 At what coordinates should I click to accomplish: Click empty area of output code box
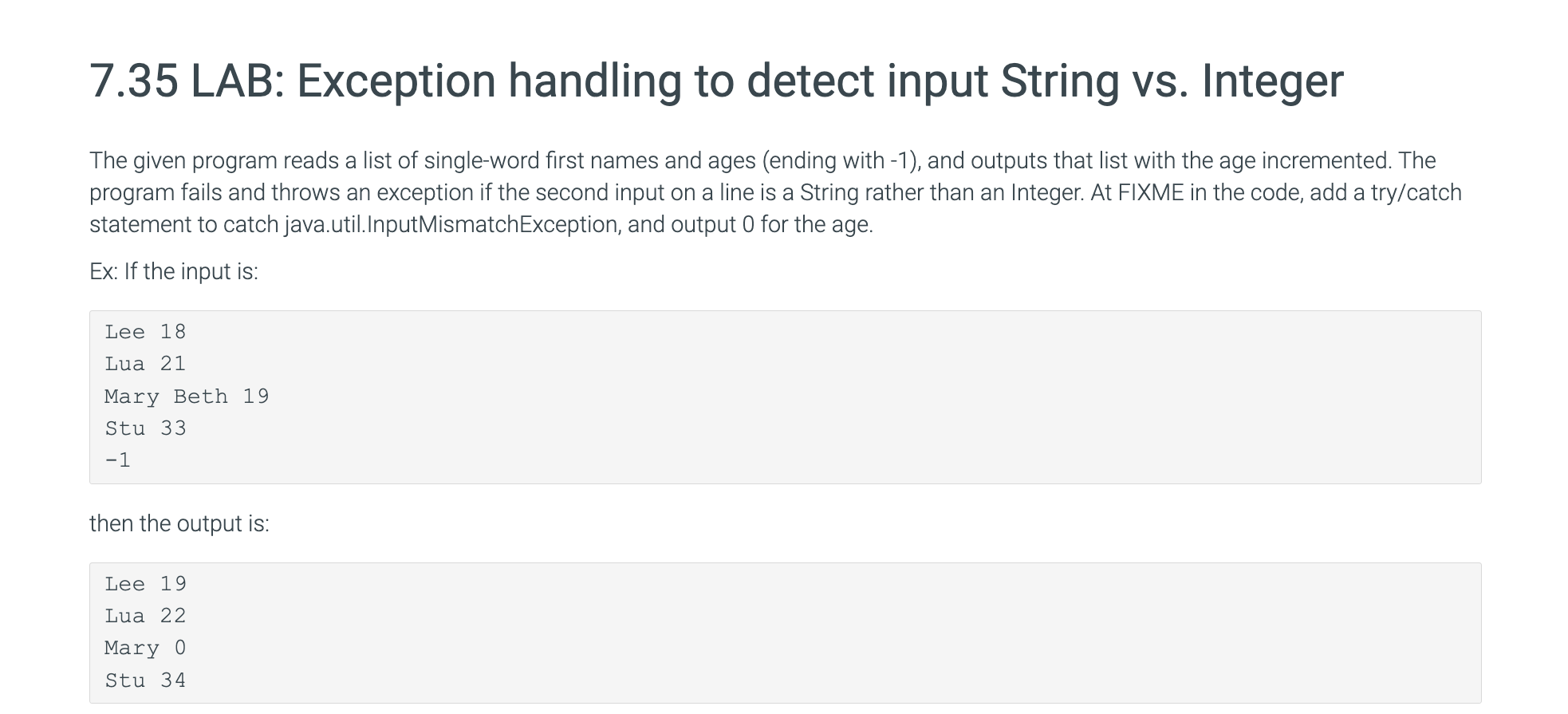point(877,633)
